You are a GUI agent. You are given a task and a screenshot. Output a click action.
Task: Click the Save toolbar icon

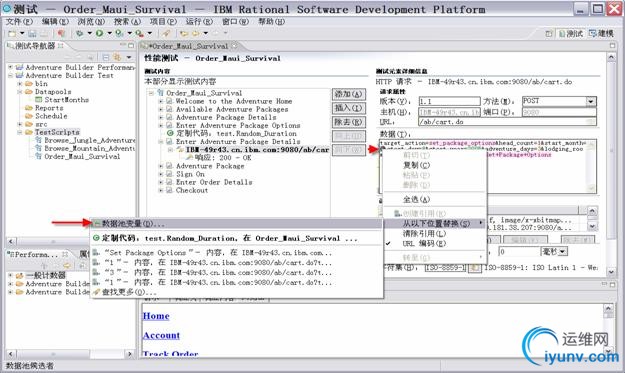click(32, 33)
